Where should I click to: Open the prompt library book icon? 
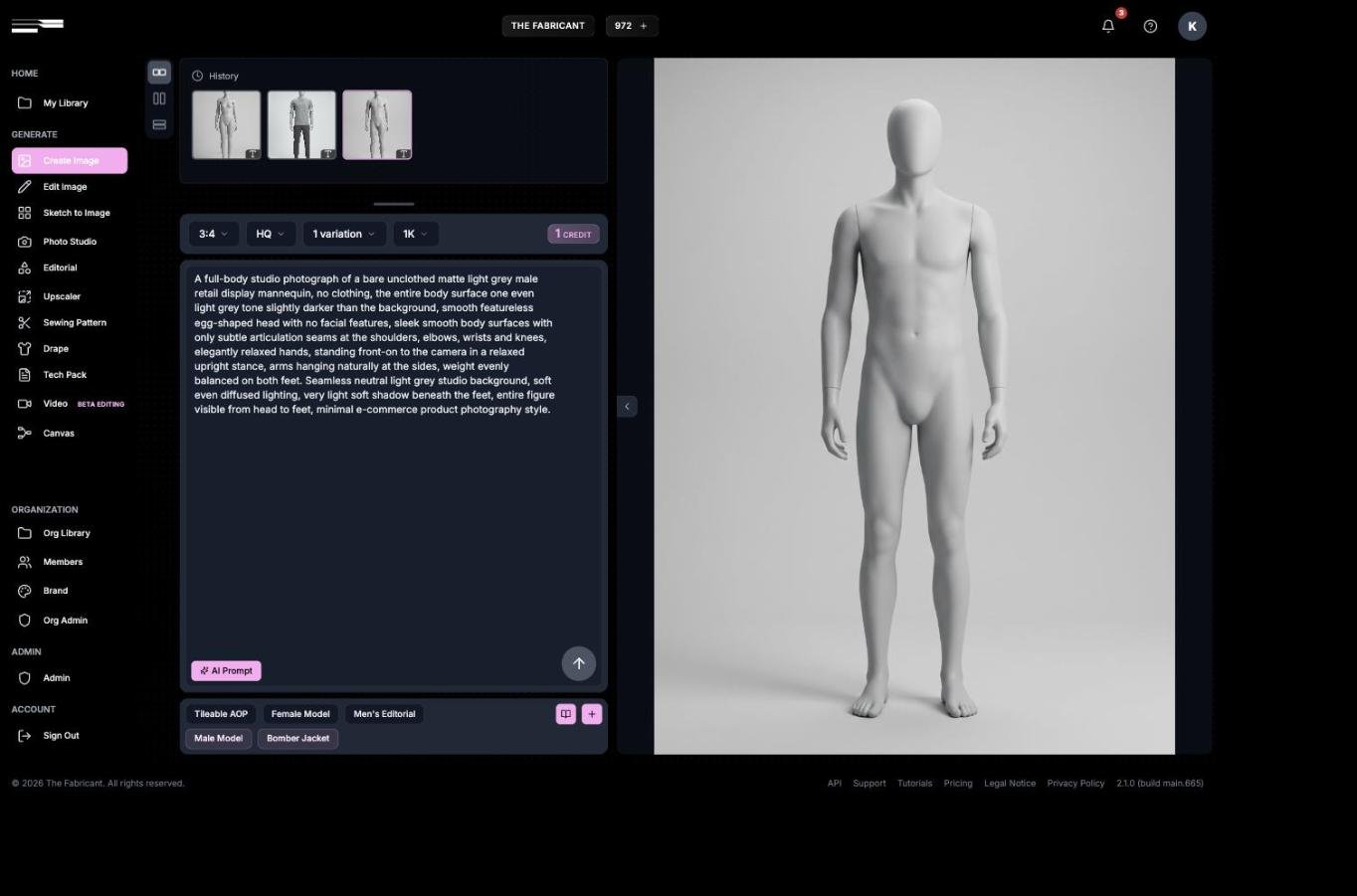point(566,714)
